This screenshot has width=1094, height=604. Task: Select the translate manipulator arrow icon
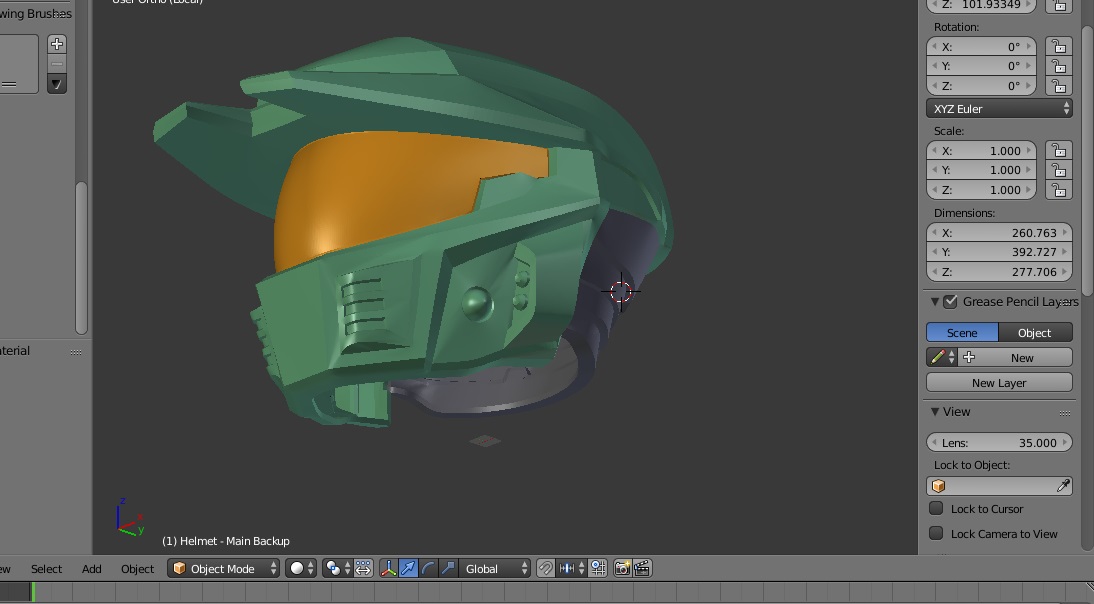[408, 568]
